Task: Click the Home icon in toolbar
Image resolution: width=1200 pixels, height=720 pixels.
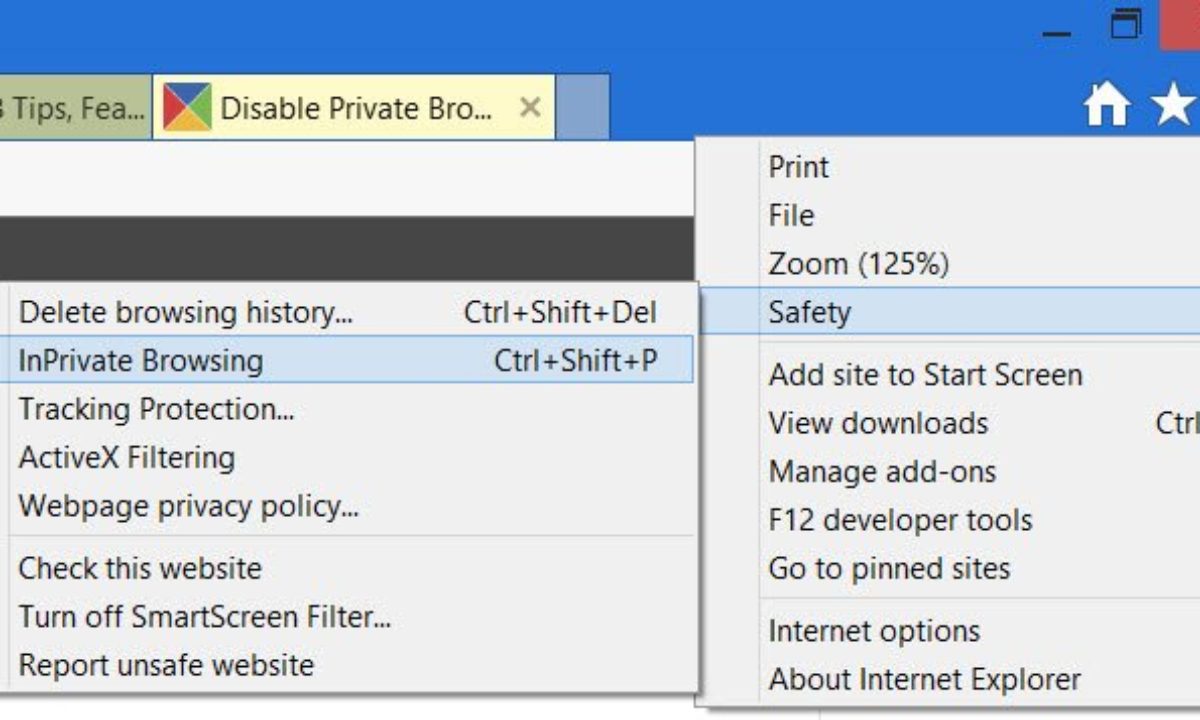Action: tap(1107, 104)
